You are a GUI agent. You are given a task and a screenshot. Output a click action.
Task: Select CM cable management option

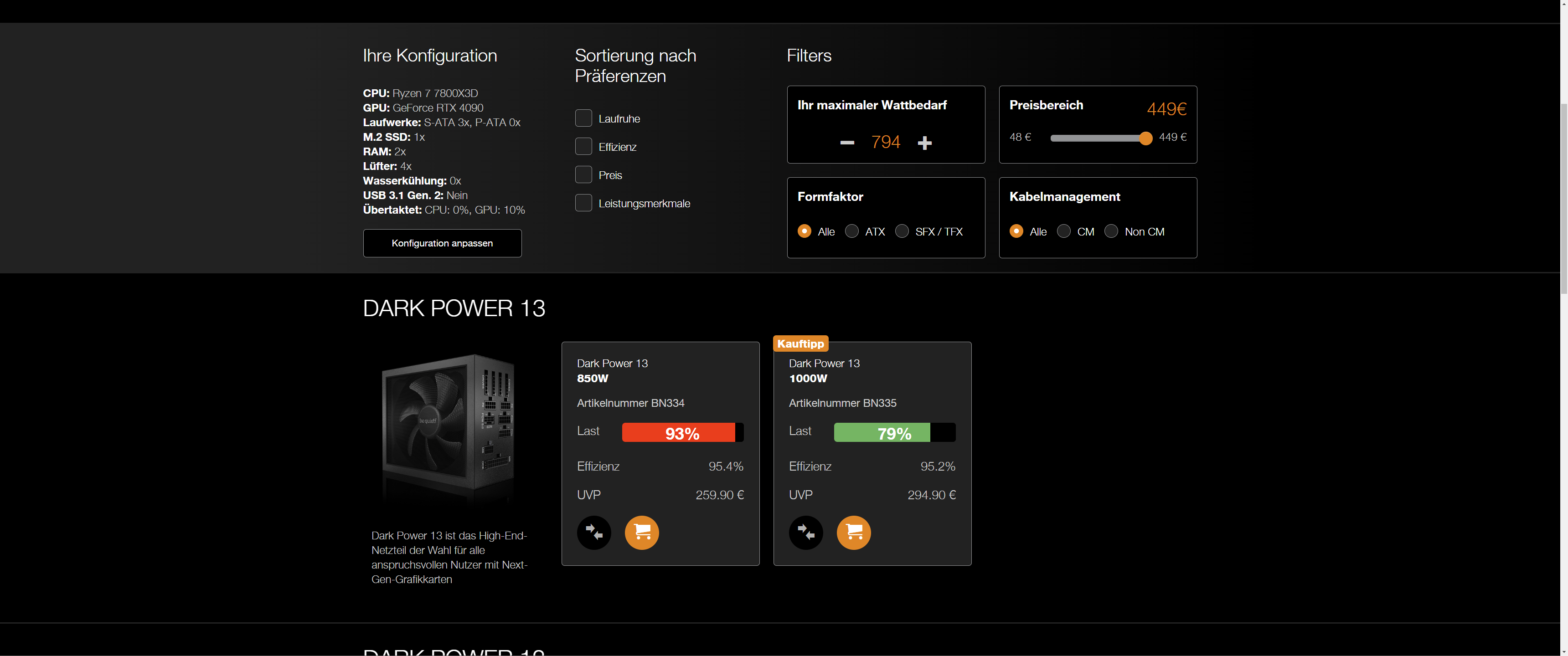coord(1063,231)
